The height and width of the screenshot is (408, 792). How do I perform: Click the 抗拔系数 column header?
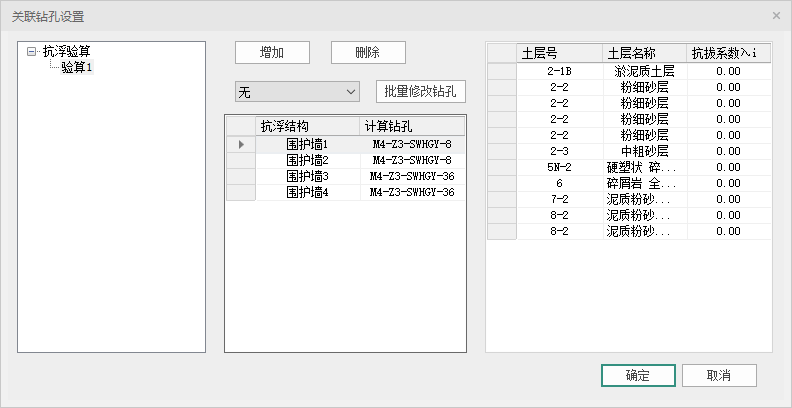(x=729, y=53)
